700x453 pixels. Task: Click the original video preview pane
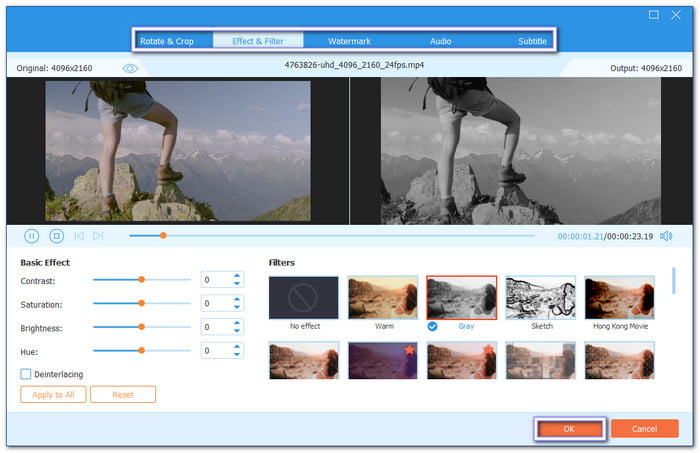tap(178, 151)
